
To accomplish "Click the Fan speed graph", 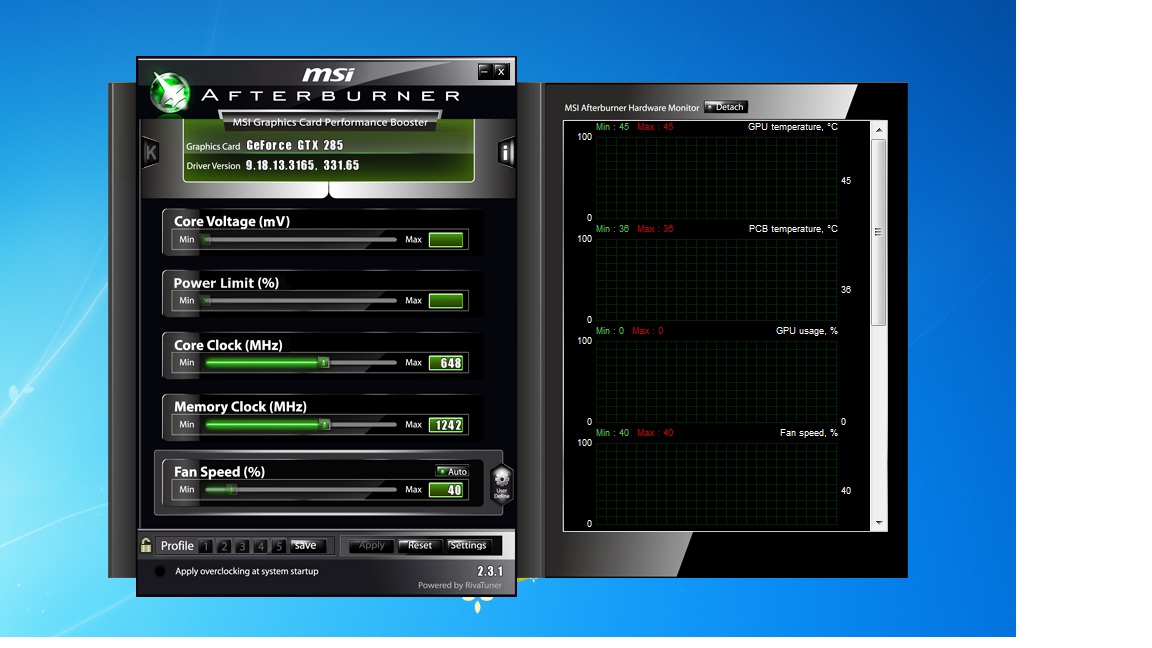I will click(716, 483).
